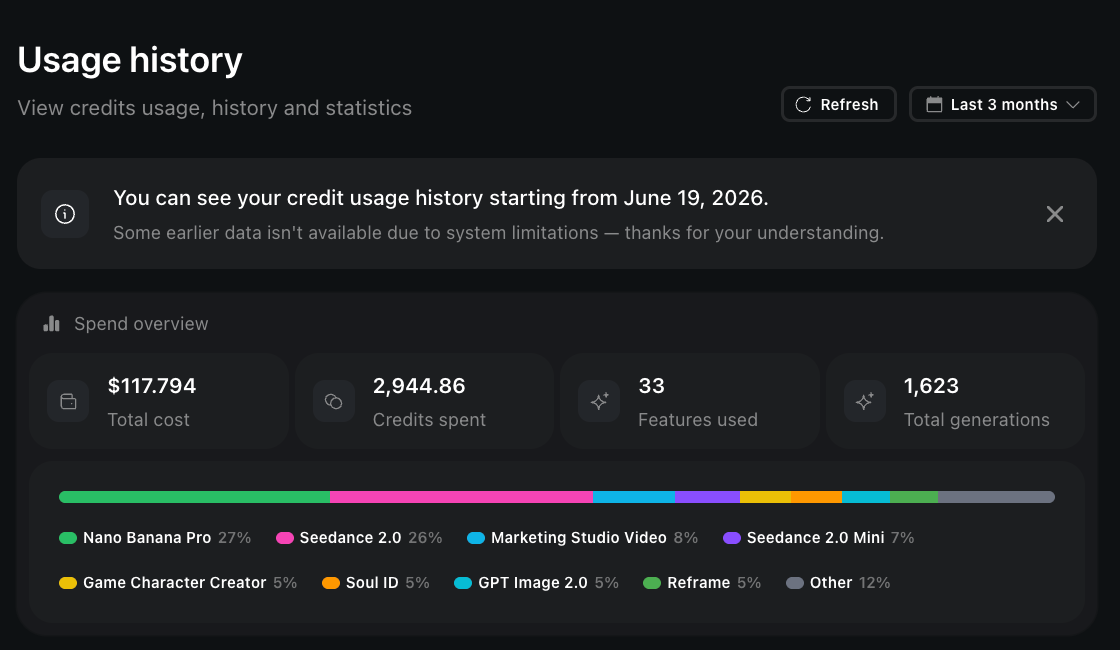
Task: Select the green Nano Banana Pro bar segment
Action: click(x=194, y=497)
